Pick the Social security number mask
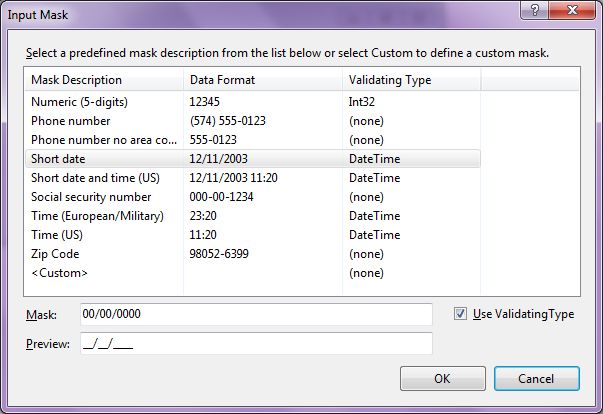 pos(253,196)
